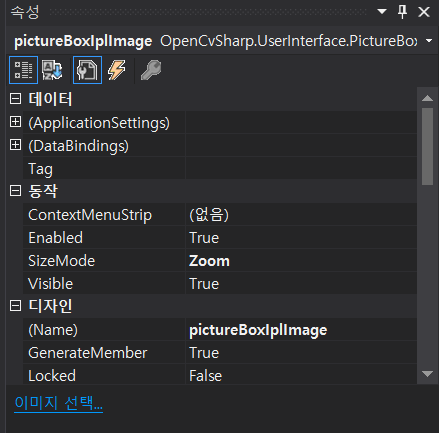Click the (없음) ContextMenuStrip value
The height and width of the screenshot is (433, 439).
tap(209, 215)
